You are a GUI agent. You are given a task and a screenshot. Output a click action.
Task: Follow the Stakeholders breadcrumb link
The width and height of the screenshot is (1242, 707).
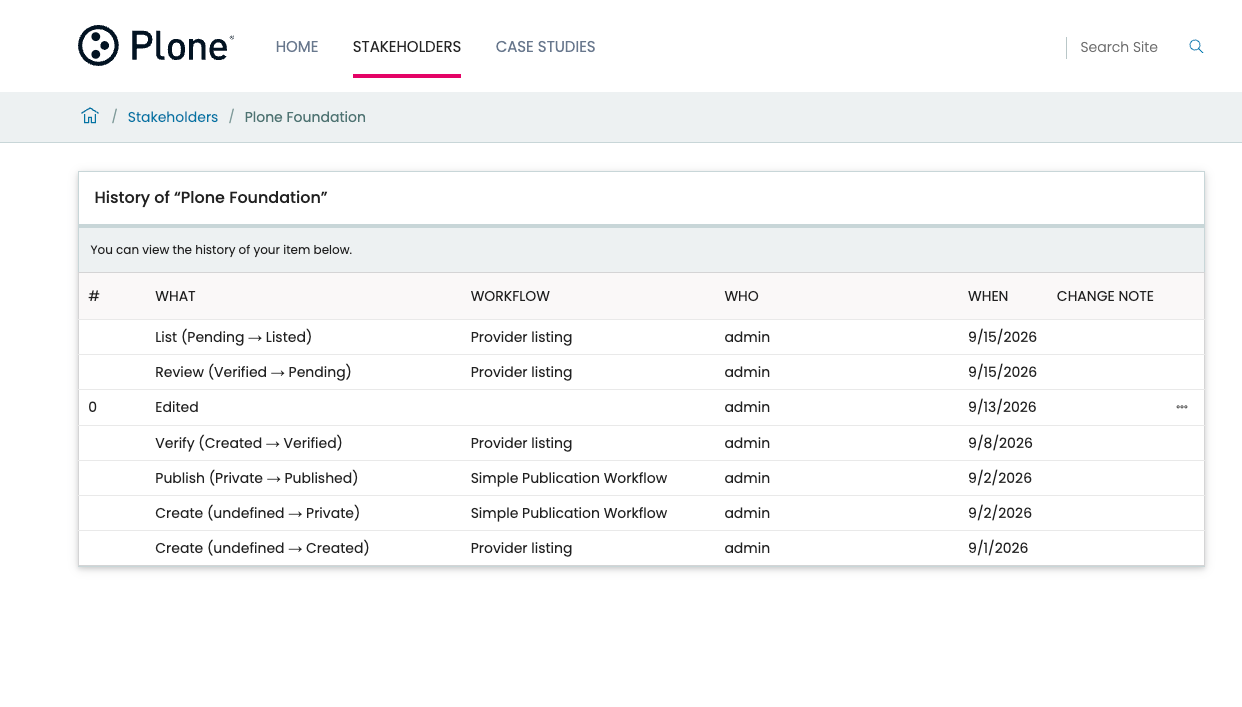(173, 117)
